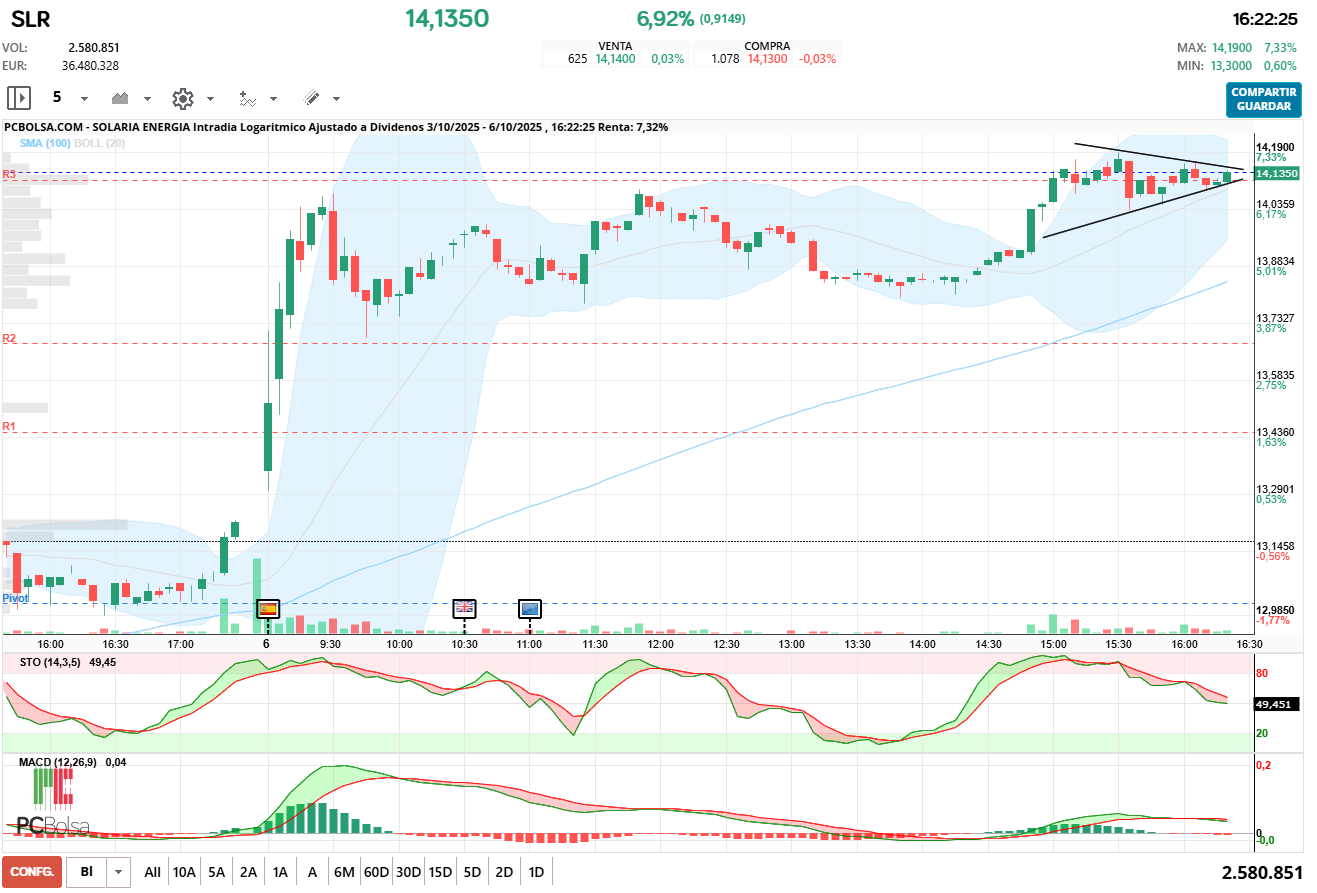Image resolution: width=1317 pixels, height=893 pixels.
Task: Expand the interval 5 dropdown arrow
Action: pyautogui.click(x=84, y=99)
